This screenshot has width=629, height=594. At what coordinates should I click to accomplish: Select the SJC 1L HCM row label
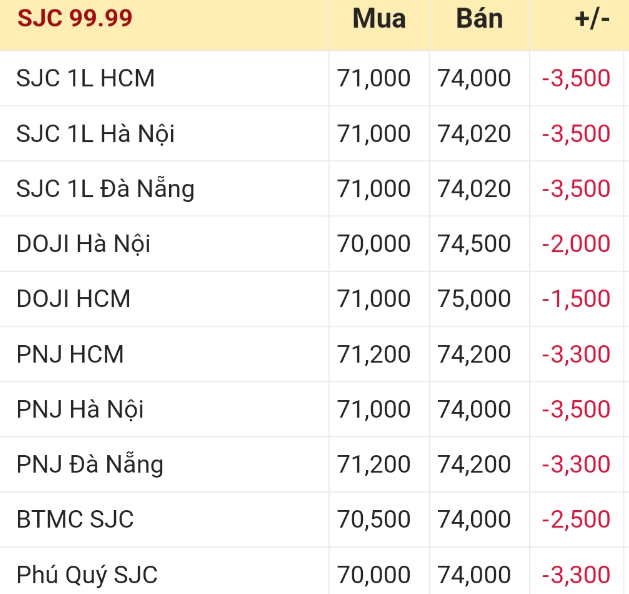85,78
